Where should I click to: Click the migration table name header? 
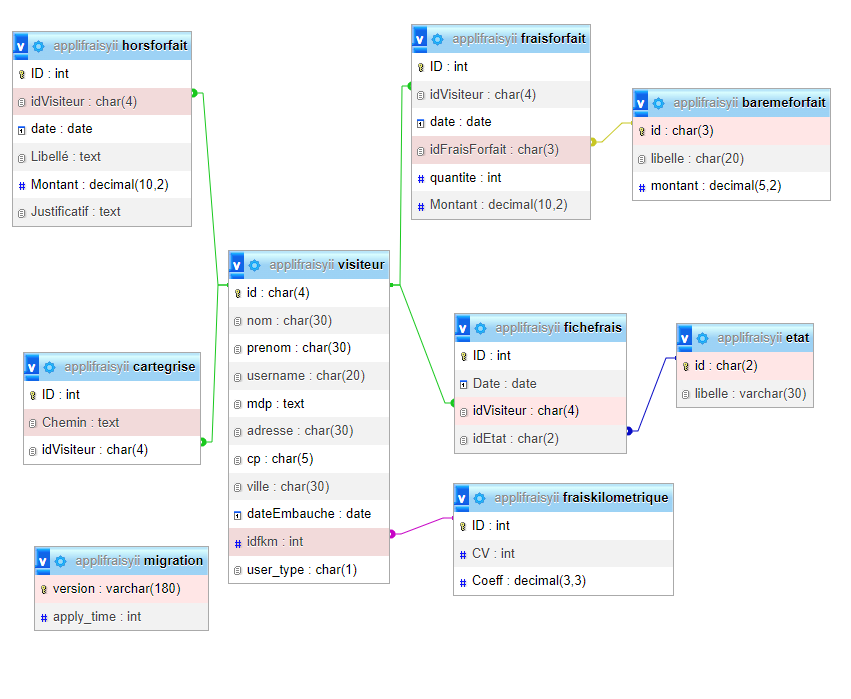click(173, 561)
